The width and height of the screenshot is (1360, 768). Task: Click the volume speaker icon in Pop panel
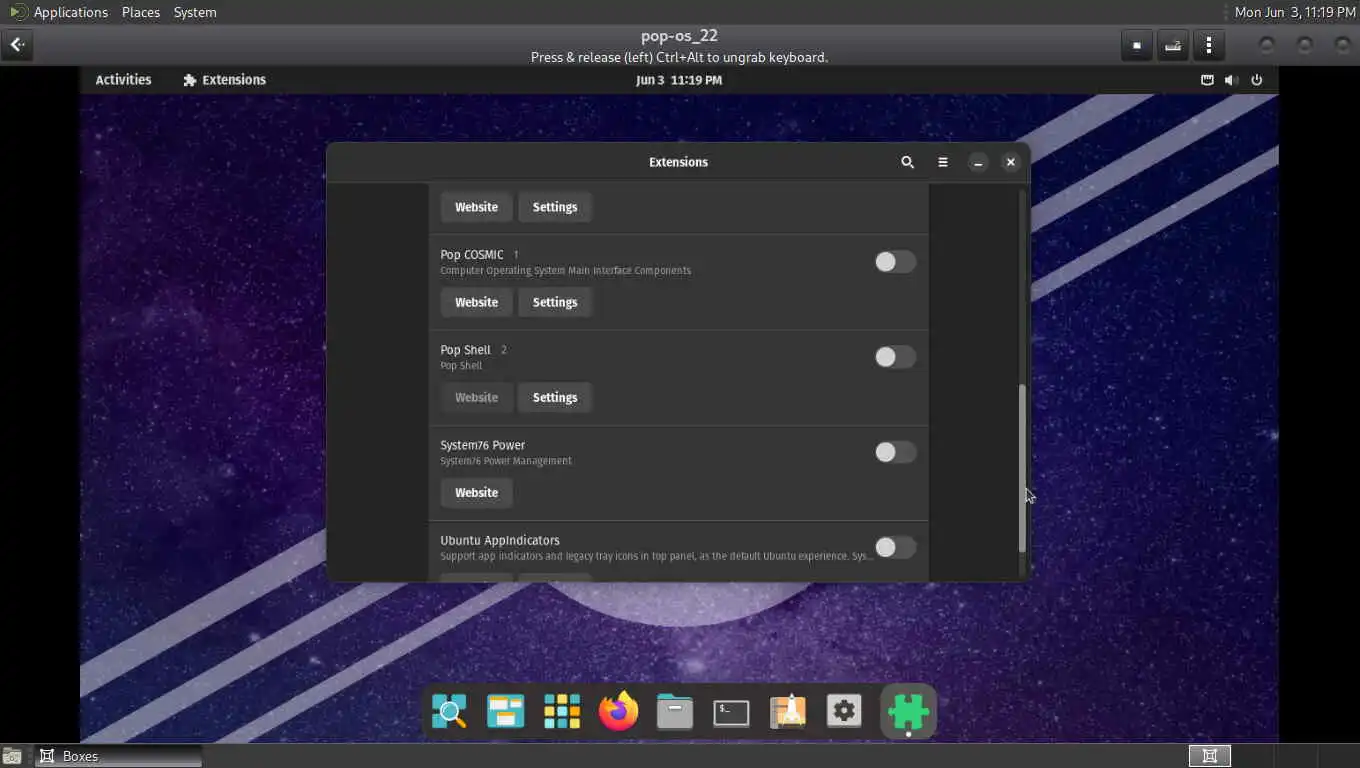click(1231, 80)
